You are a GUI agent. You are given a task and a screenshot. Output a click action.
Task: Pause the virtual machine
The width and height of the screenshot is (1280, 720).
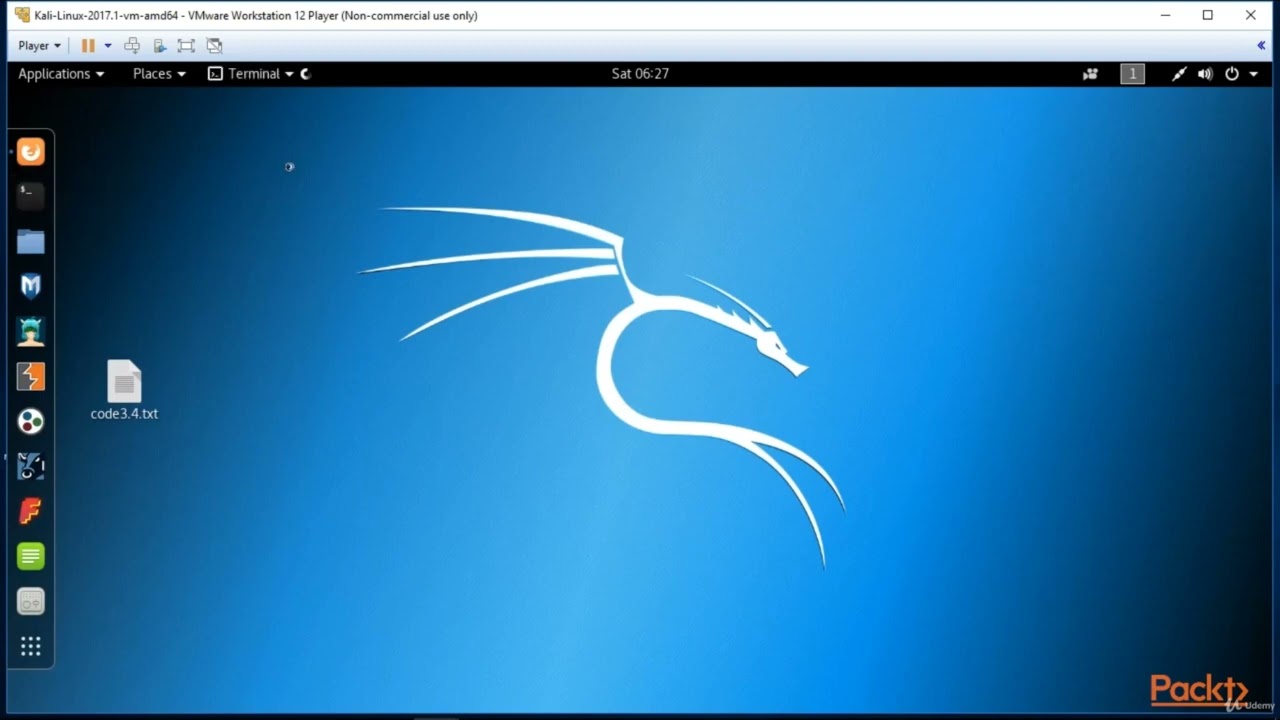[x=88, y=45]
